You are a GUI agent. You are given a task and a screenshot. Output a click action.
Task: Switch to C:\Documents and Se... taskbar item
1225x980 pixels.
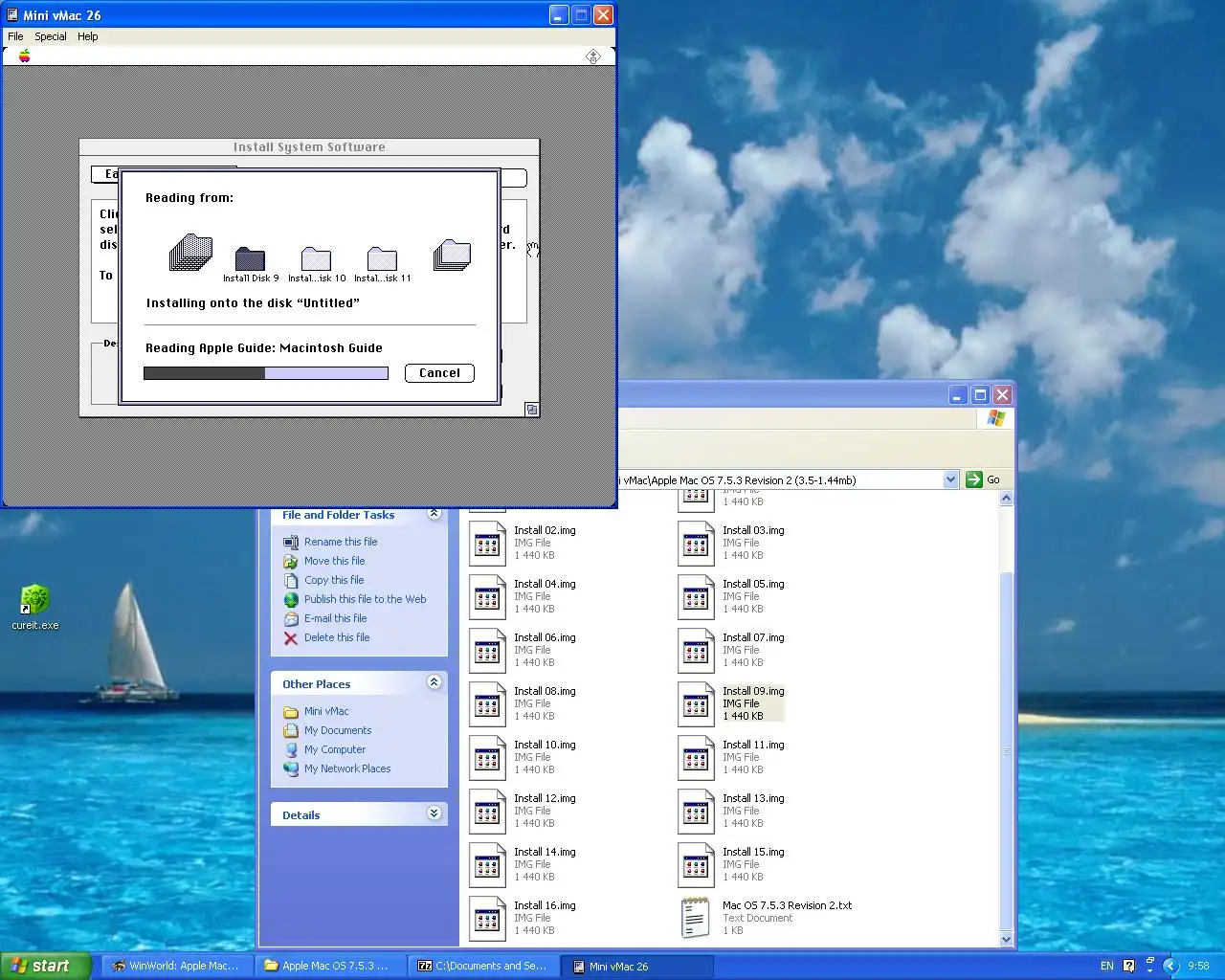tap(483, 966)
